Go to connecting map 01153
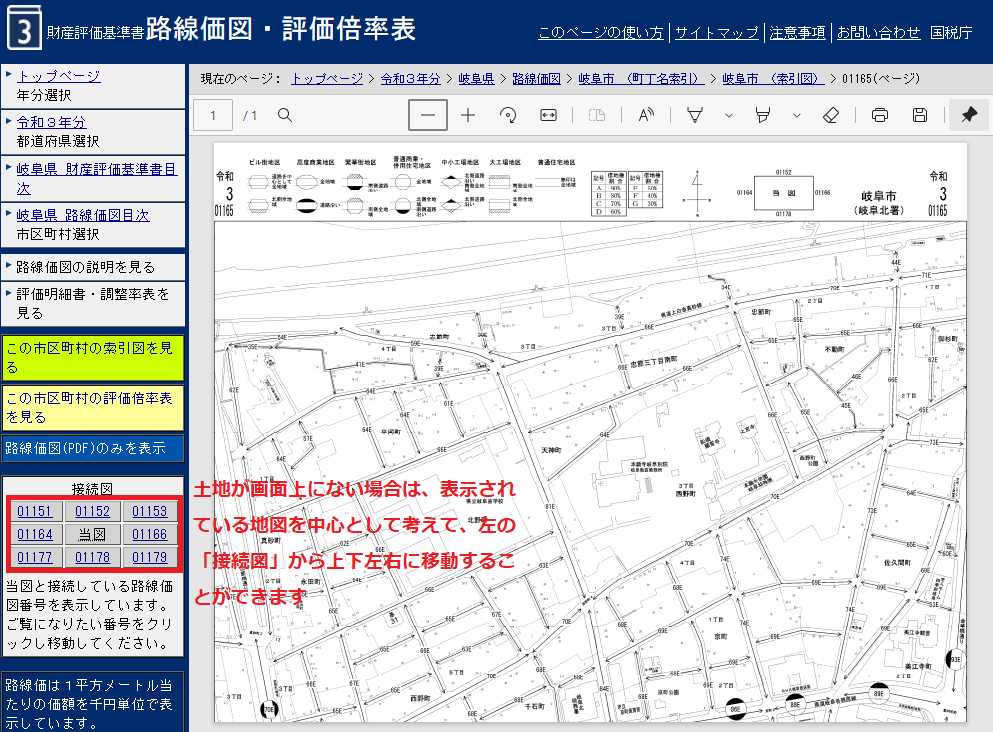The width and height of the screenshot is (993, 732). (149, 512)
